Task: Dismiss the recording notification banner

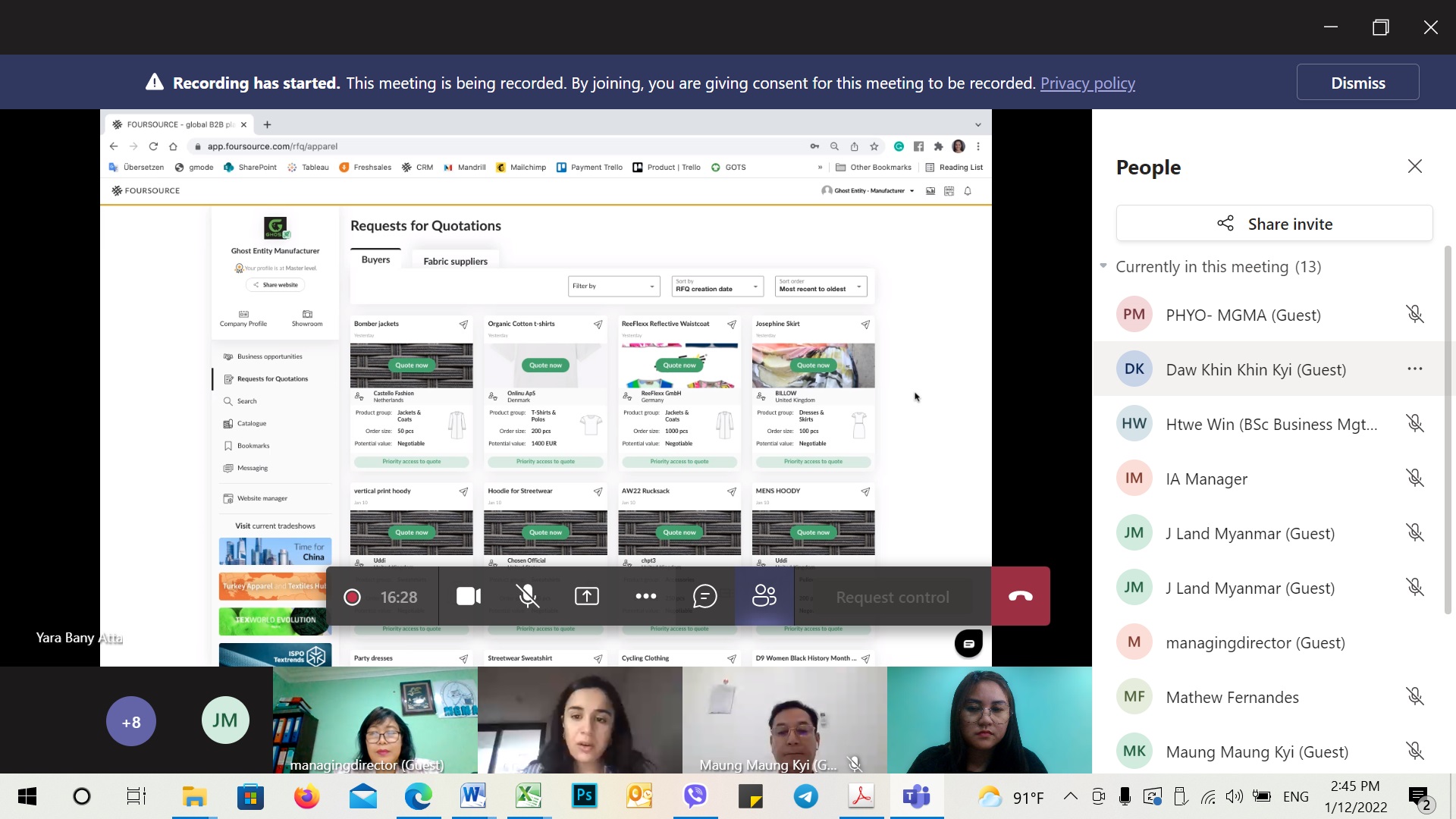Action: [1358, 83]
